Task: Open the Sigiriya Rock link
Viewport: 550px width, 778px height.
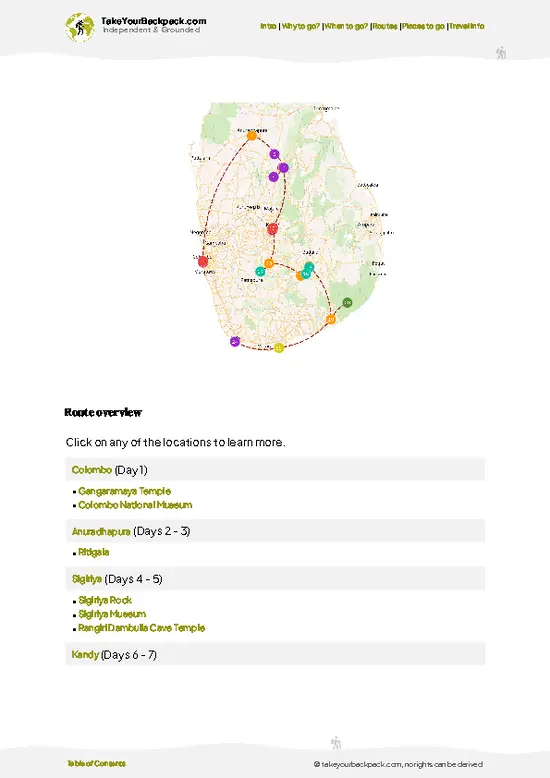Action: [105, 600]
